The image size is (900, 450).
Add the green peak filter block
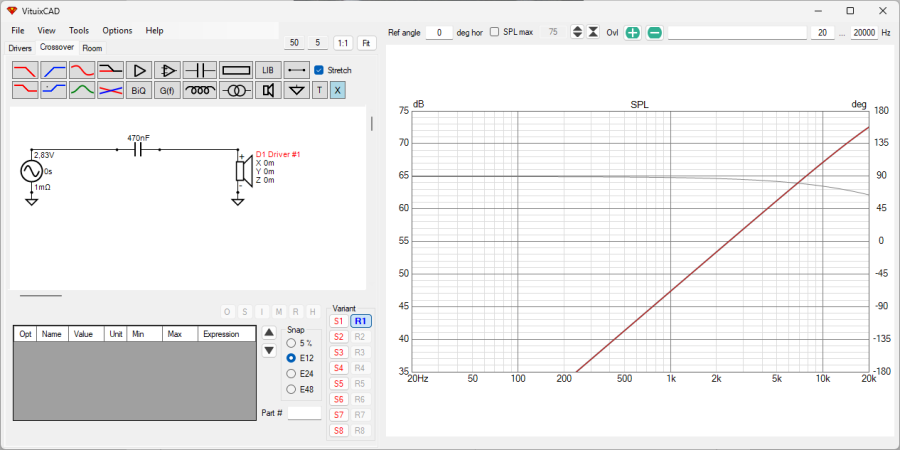click(82, 90)
